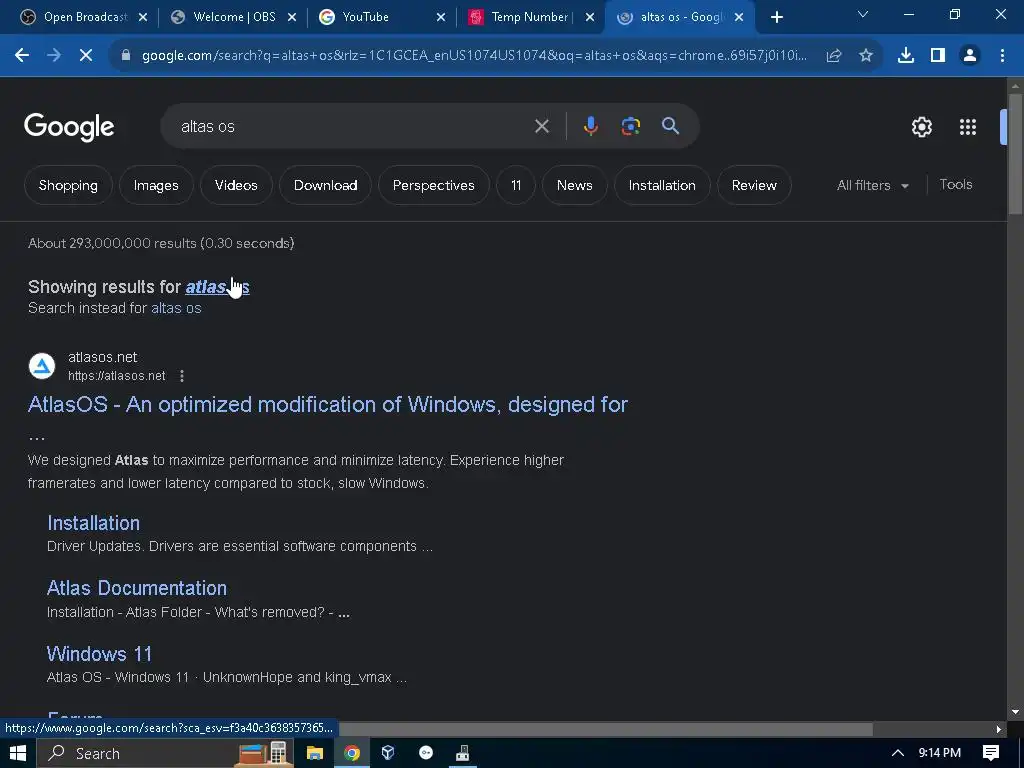The height and width of the screenshot is (768, 1024).
Task: Click inside the Google search field
Action: (x=353, y=126)
